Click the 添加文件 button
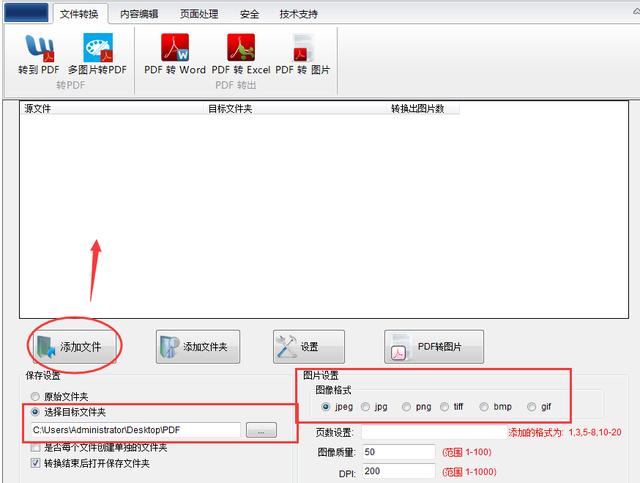The width and height of the screenshot is (640, 483). tap(75, 347)
